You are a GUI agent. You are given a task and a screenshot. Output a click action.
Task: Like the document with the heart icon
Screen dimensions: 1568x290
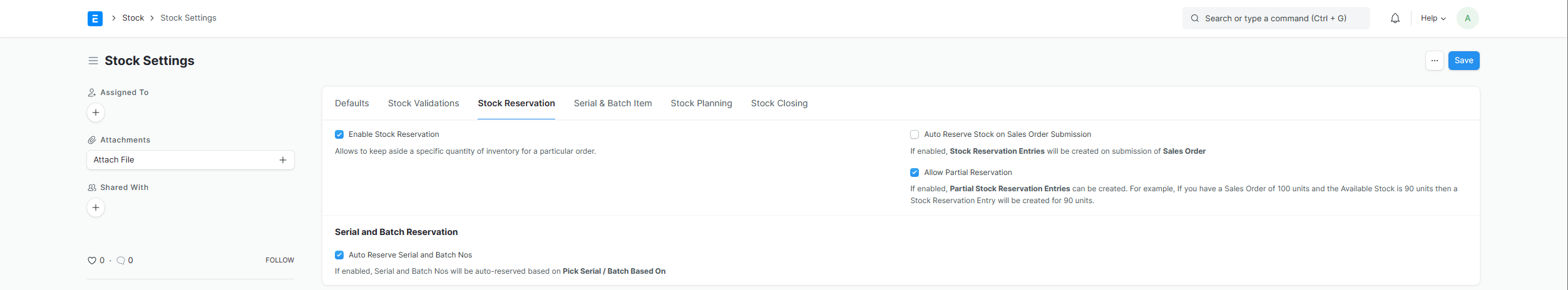click(92, 261)
